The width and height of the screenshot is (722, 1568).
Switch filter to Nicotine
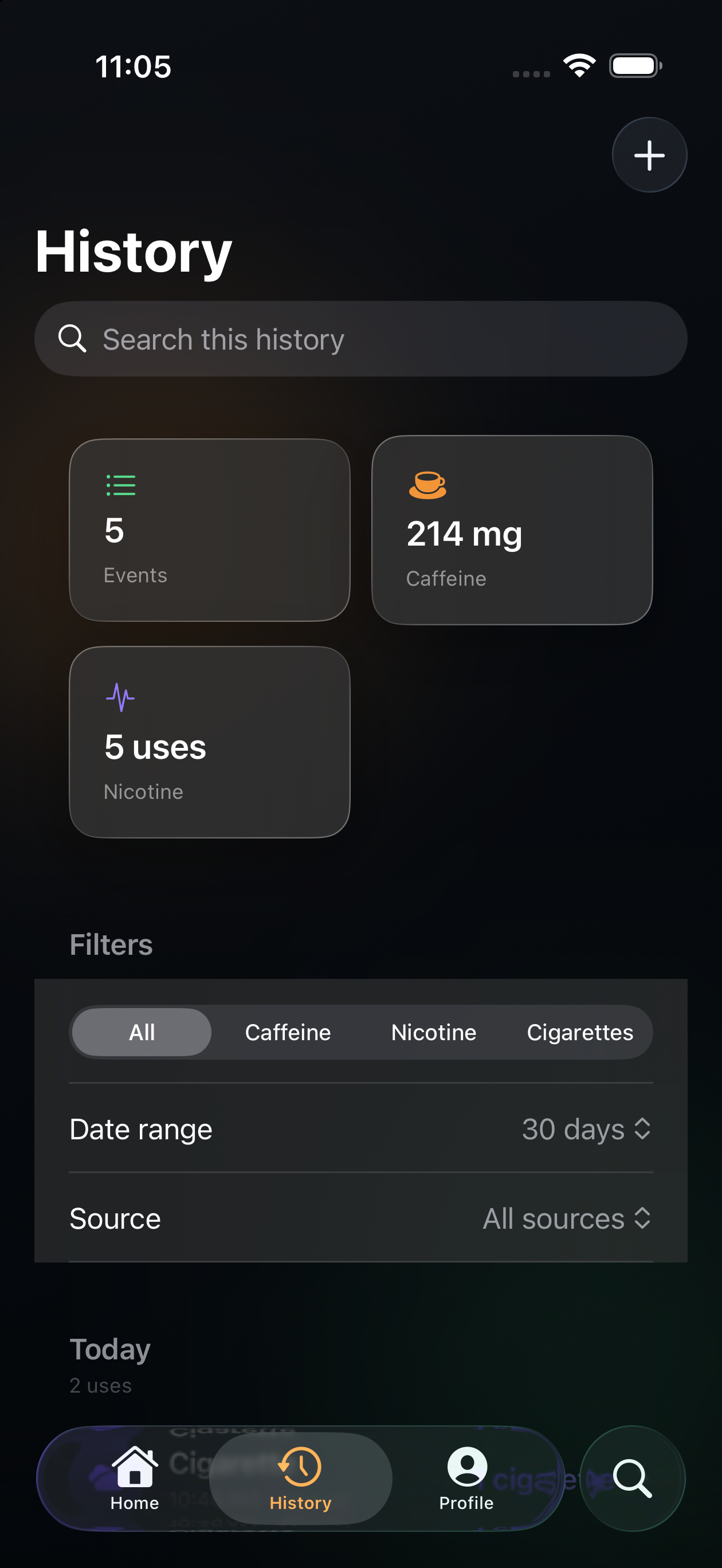tap(433, 1032)
